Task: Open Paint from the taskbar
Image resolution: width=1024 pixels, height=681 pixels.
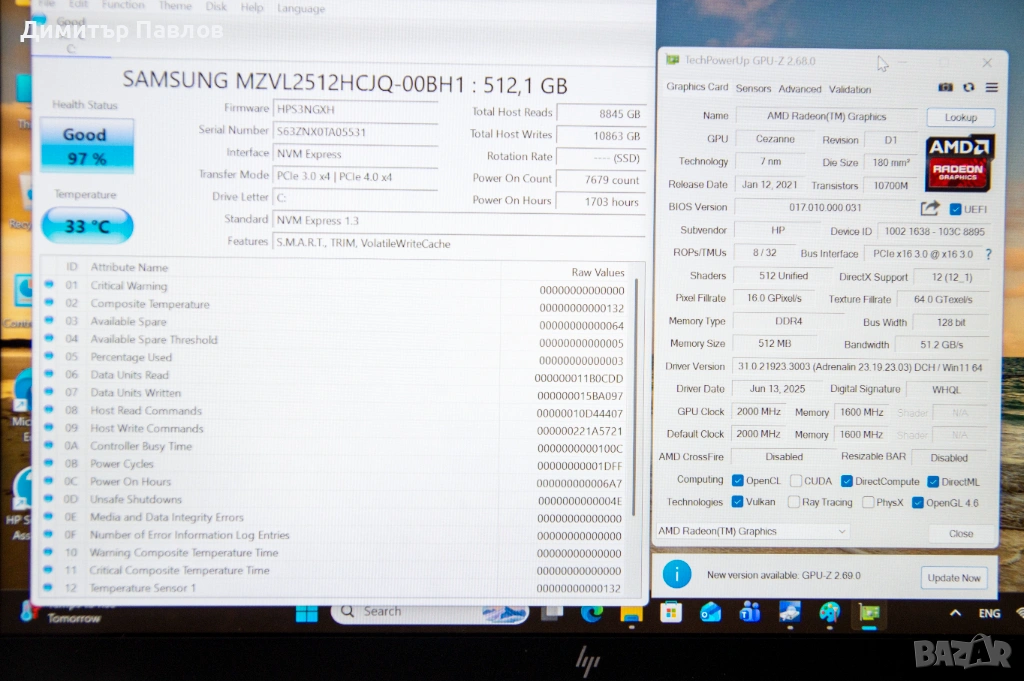Action: [x=829, y=612]
